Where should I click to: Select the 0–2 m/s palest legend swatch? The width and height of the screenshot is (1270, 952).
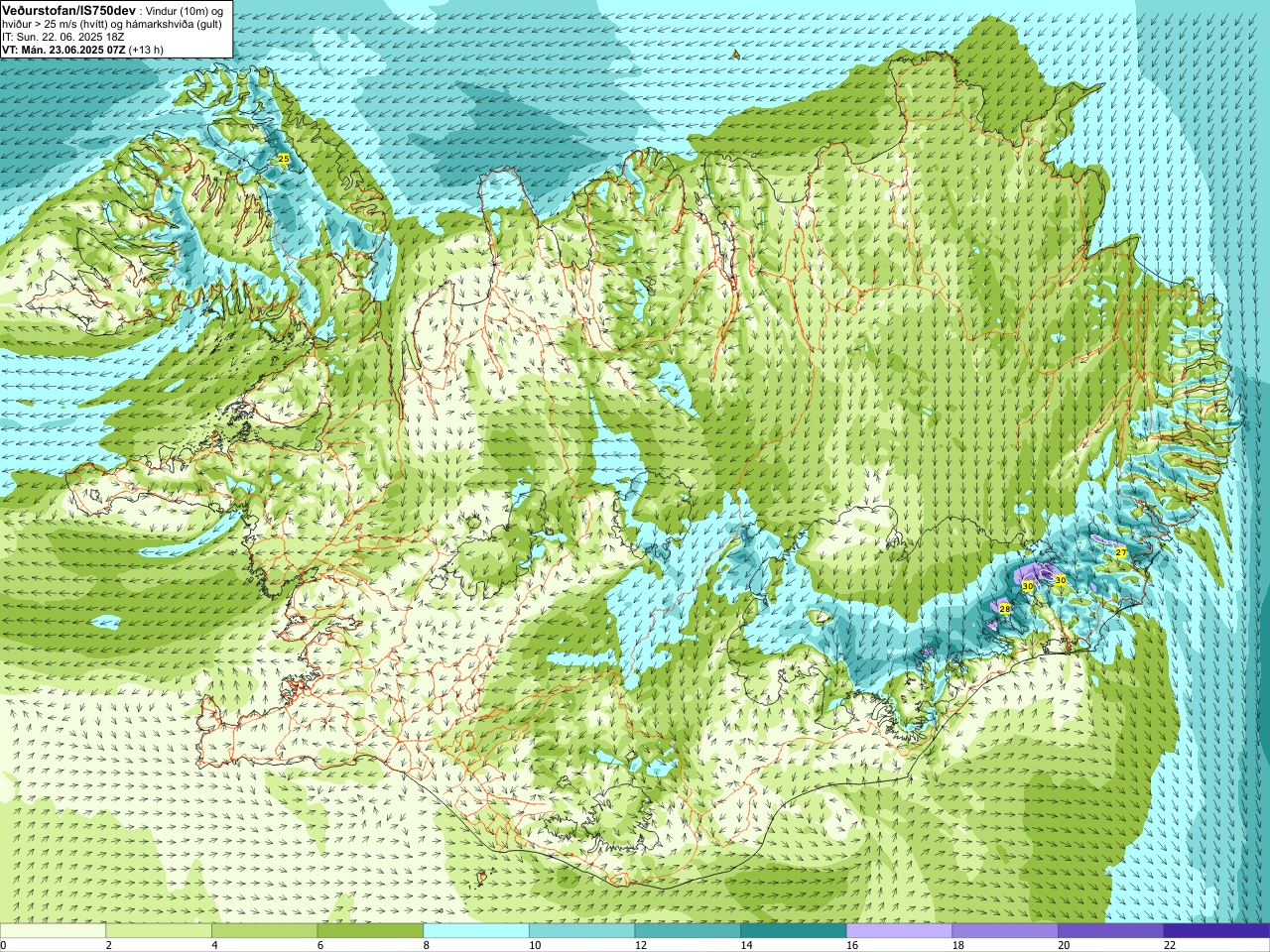[53, 930]
